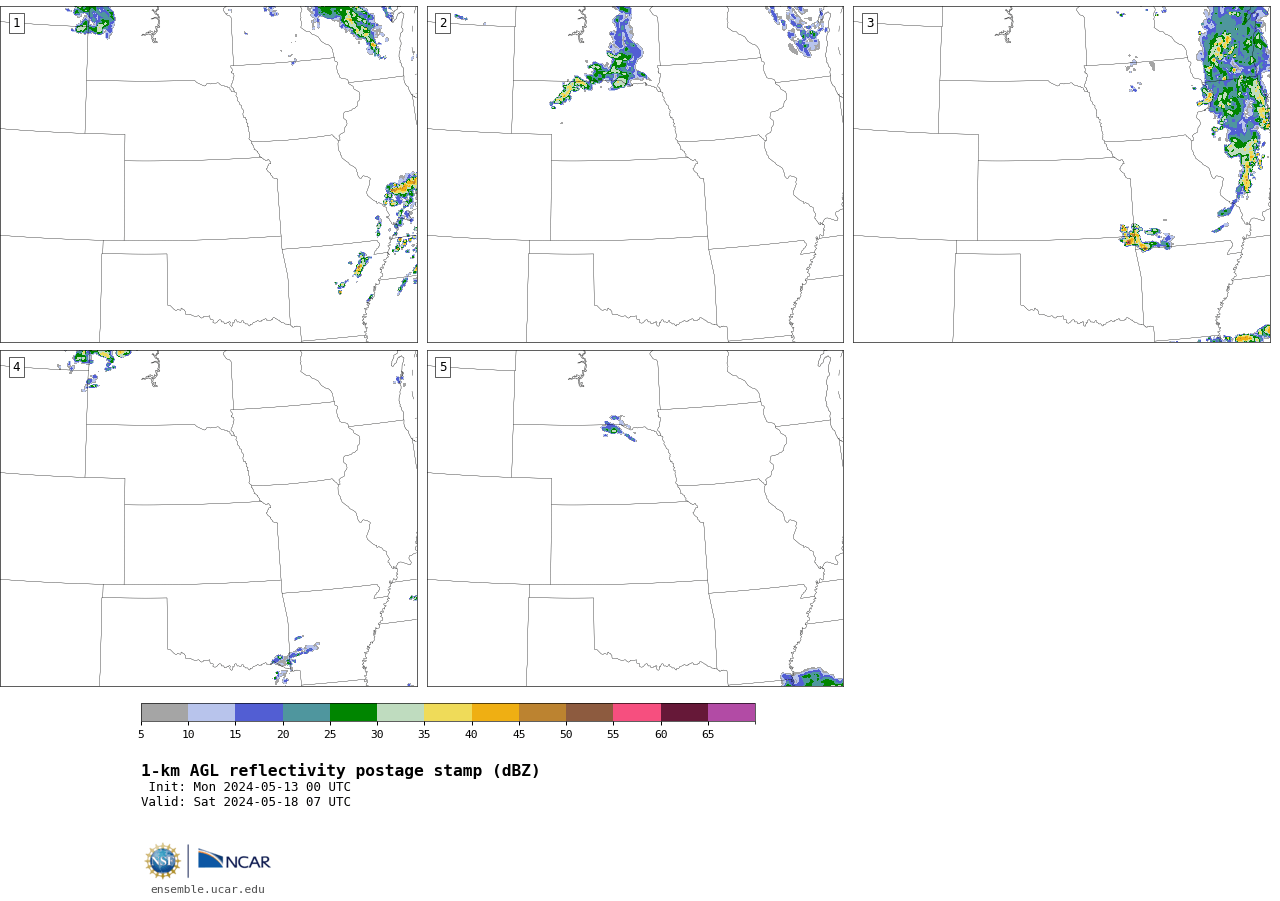1280x901 pixels.
Task: Open ensemble member 4 postage stamp map
Action: (209, 518)
